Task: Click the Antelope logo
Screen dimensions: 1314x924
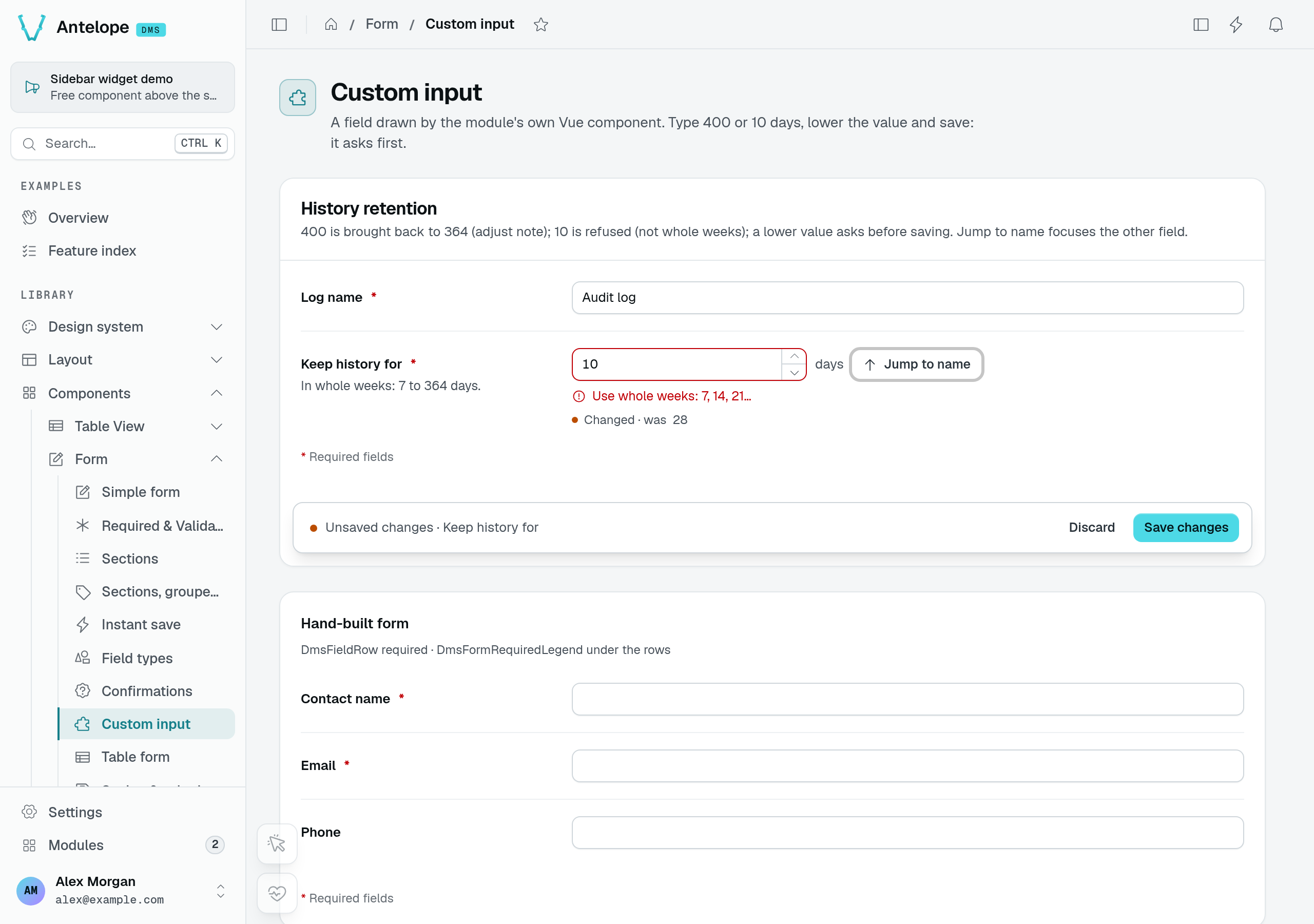Action: (x=32, y=27)
